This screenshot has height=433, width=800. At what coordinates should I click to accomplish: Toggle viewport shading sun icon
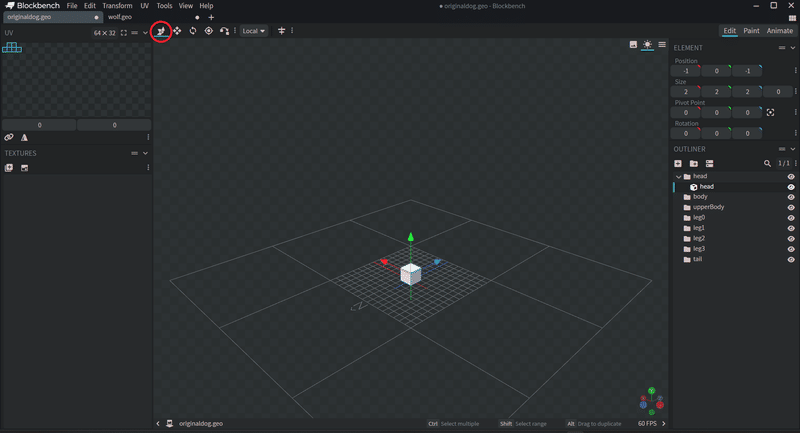point(647,45)
